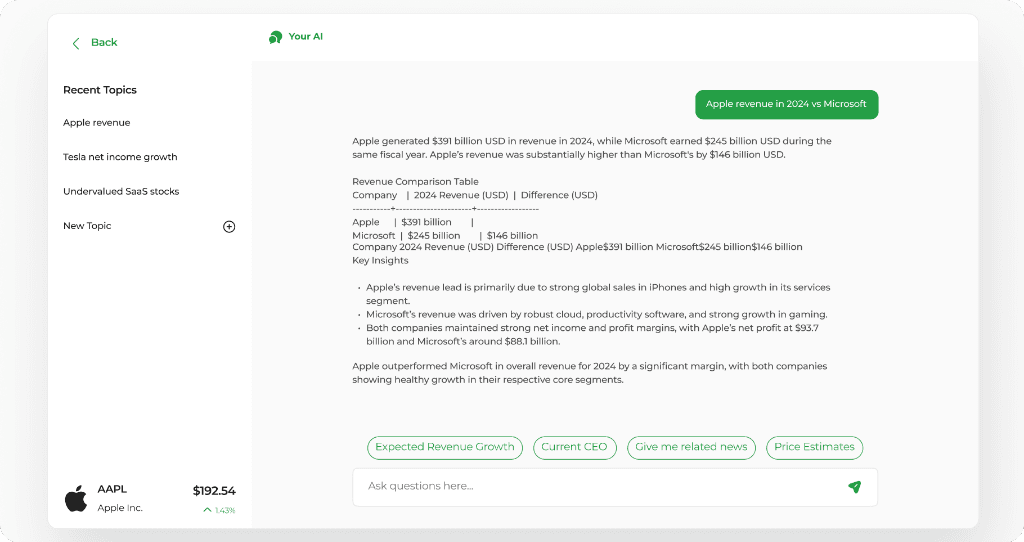Image resolution: width=1024 pixels, height=542 pixels.
Task: Click the opening paragraph 'Apple generated $391 billion USD'
Action: pyautogui.click(x=592, y=148)
